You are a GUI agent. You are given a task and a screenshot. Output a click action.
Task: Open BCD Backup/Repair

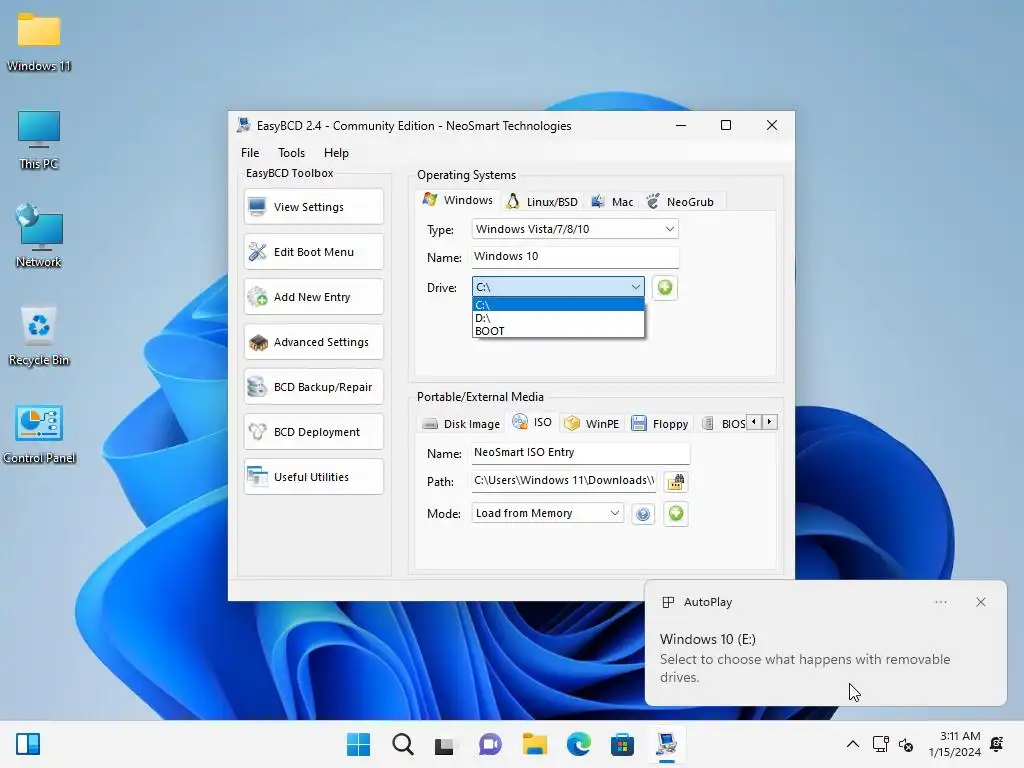313,387
